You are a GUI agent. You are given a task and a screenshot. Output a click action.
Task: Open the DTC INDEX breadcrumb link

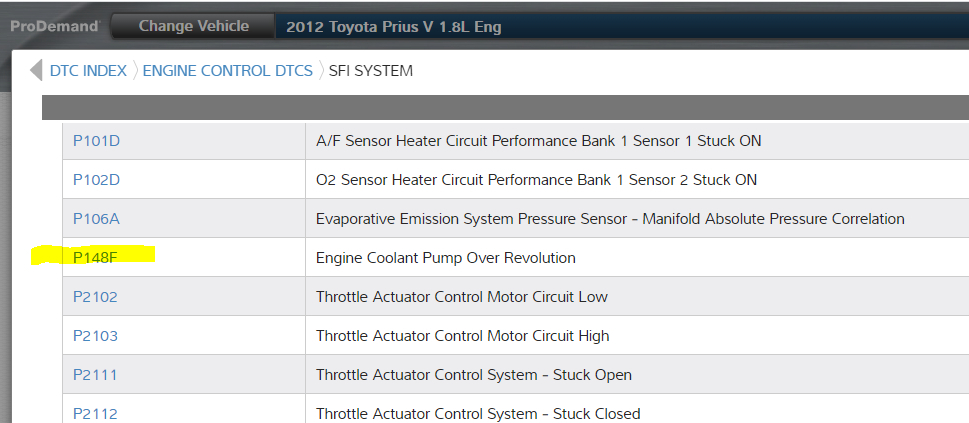[x=88, y=71]
